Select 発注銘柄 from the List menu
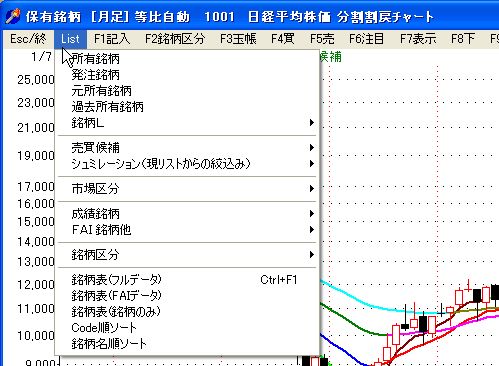Screen dimensions: 499x366 coord(187,75)
